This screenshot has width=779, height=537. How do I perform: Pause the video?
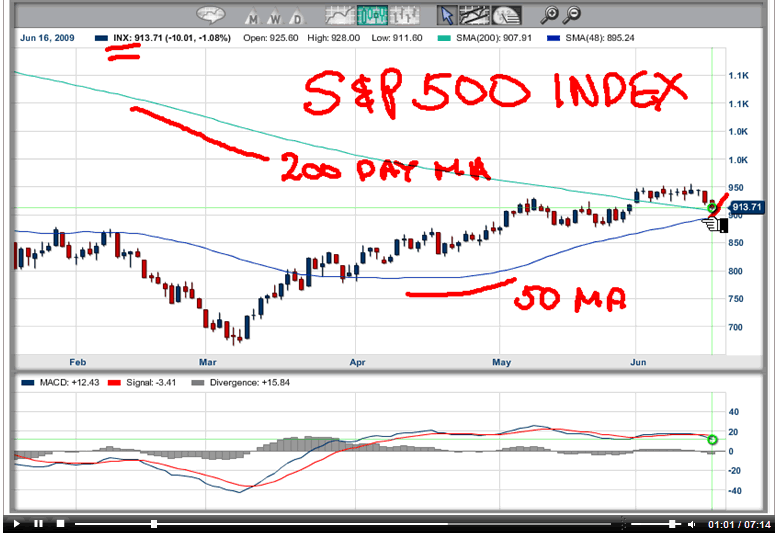[x=38, y=524]
